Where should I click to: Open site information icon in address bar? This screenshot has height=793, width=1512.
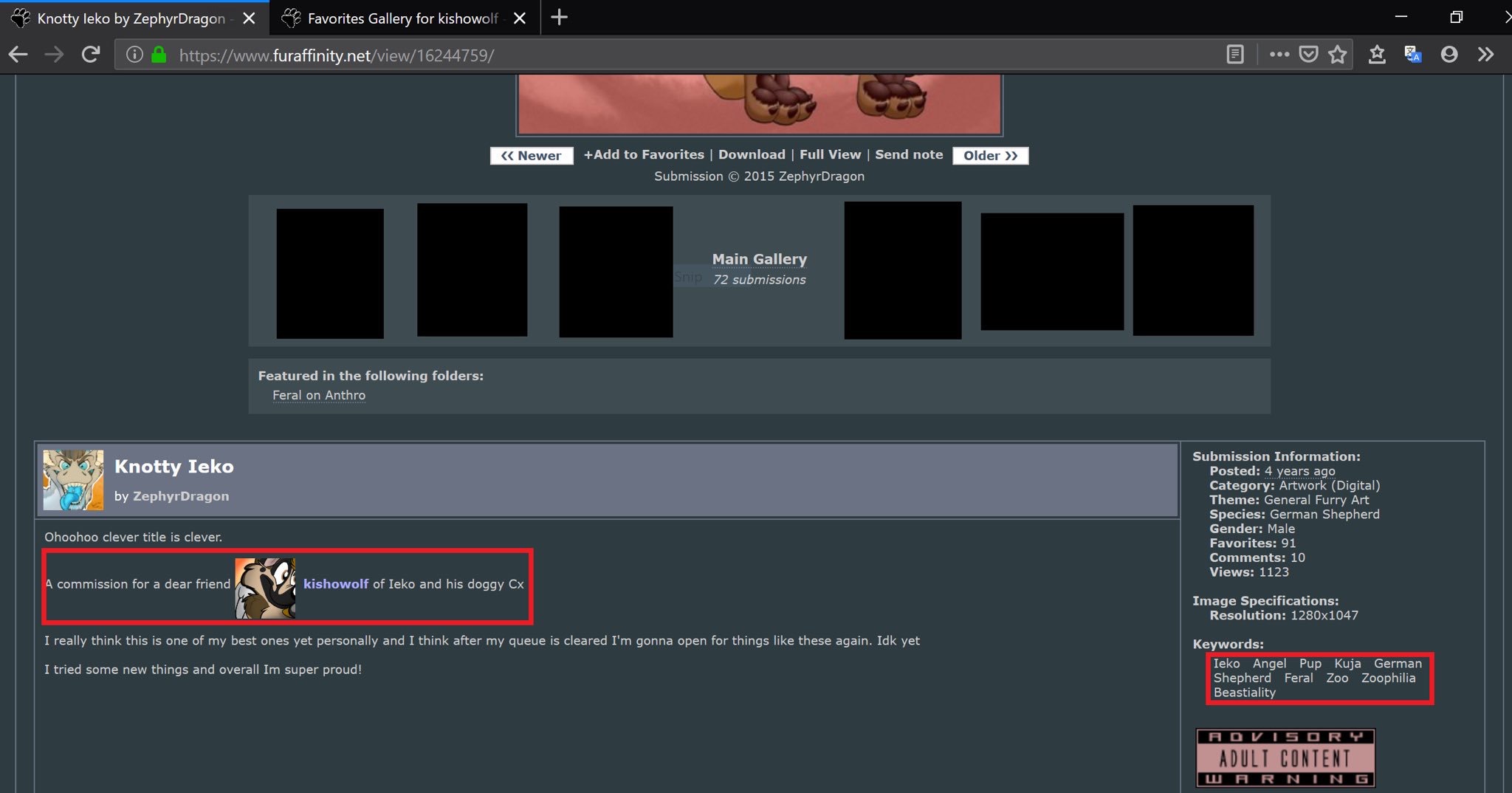pos(134,55)
